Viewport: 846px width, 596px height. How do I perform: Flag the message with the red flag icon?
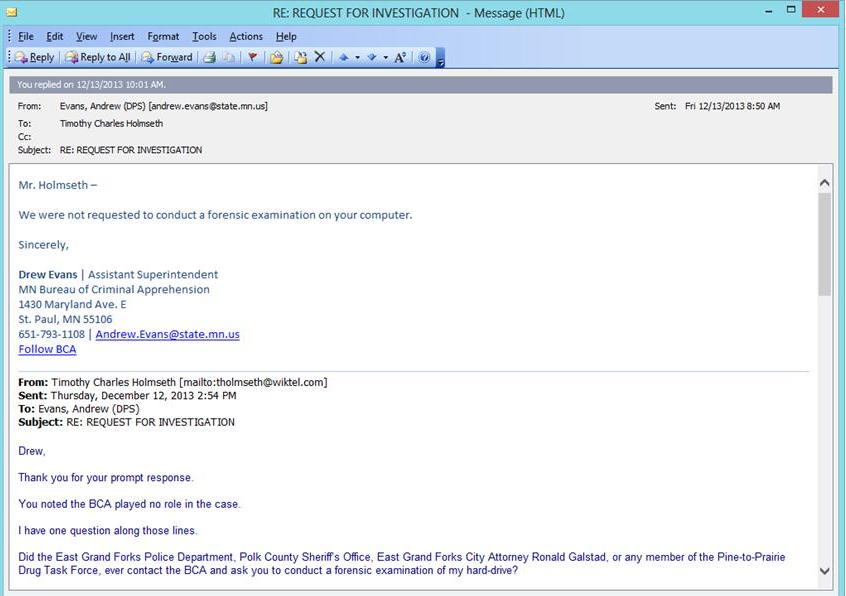252,57
